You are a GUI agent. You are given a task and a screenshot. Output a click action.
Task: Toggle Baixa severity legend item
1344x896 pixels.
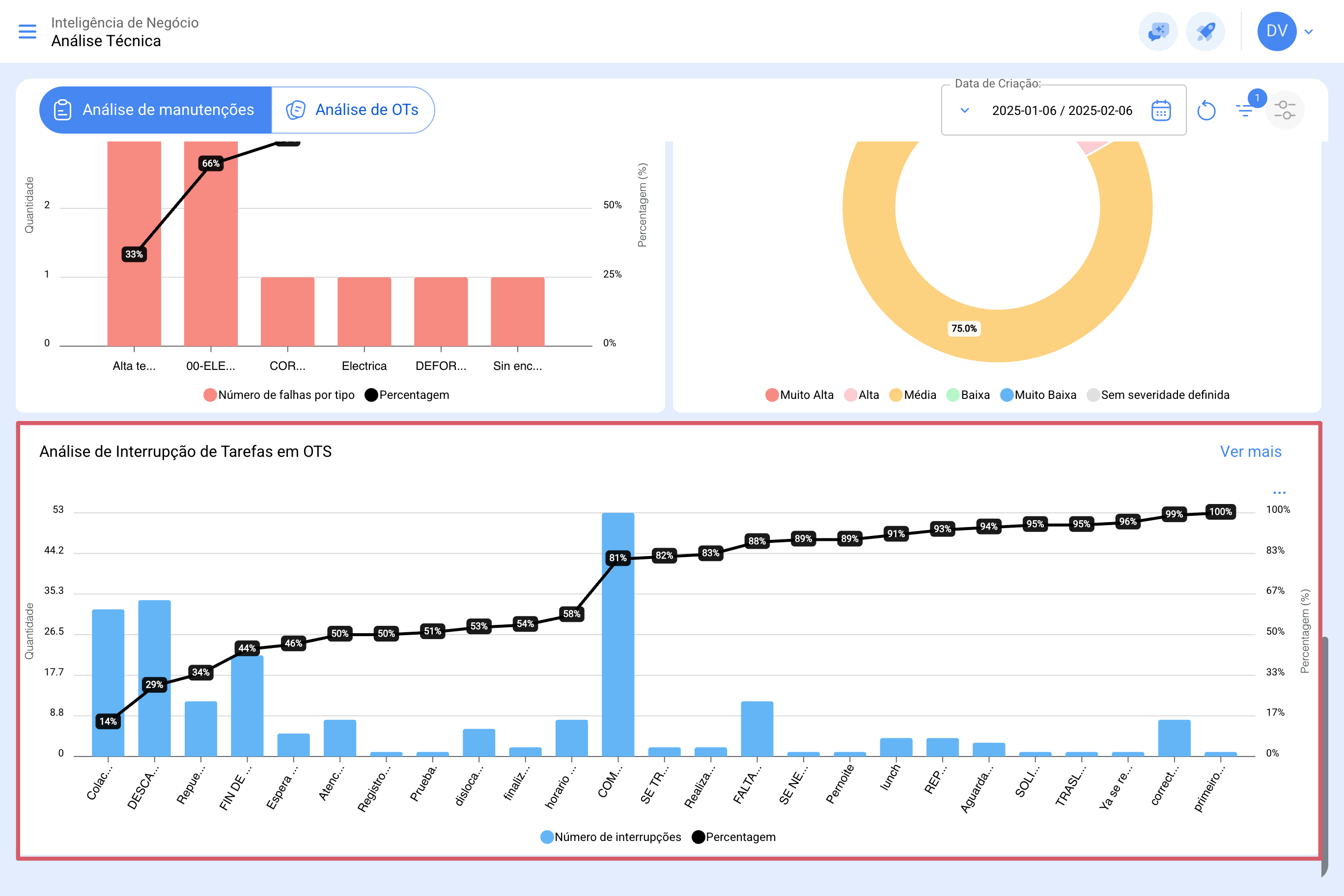coord(968,395)
